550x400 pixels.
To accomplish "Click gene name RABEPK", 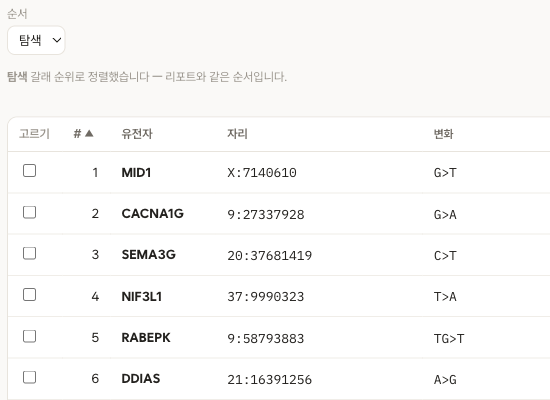I will point(146,338).
